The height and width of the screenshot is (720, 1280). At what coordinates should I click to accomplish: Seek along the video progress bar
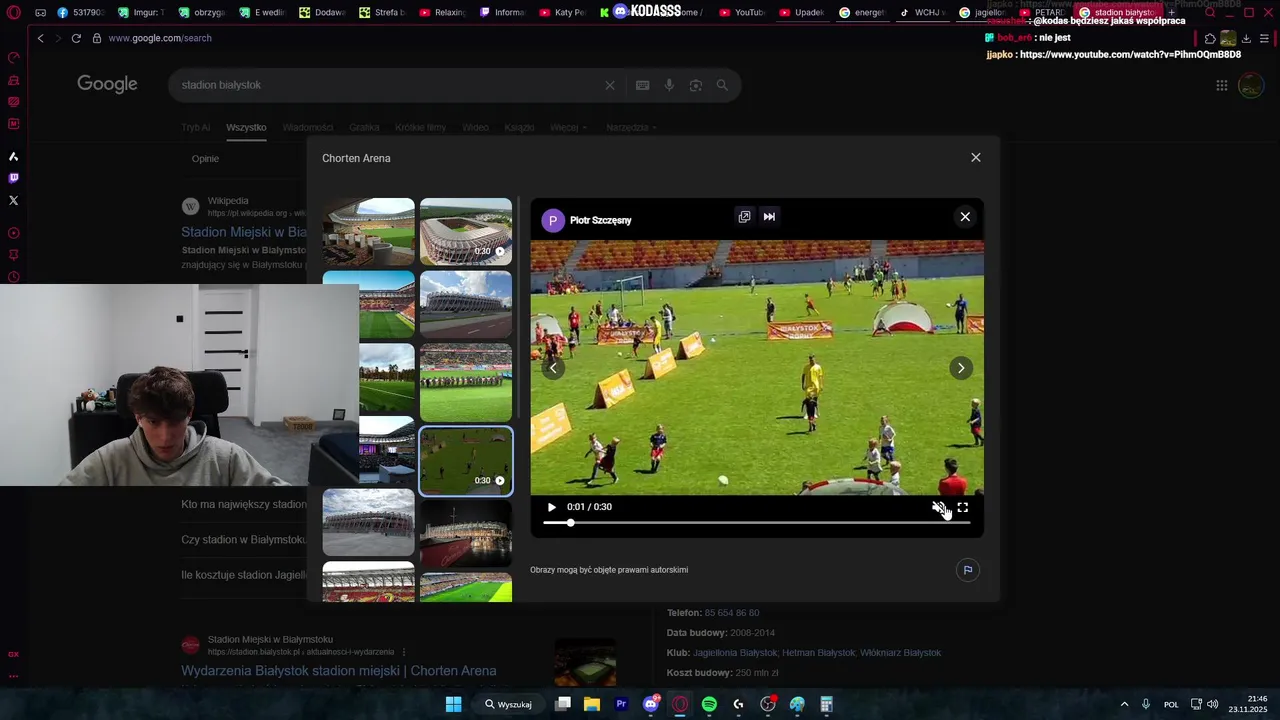coord(756,523)
